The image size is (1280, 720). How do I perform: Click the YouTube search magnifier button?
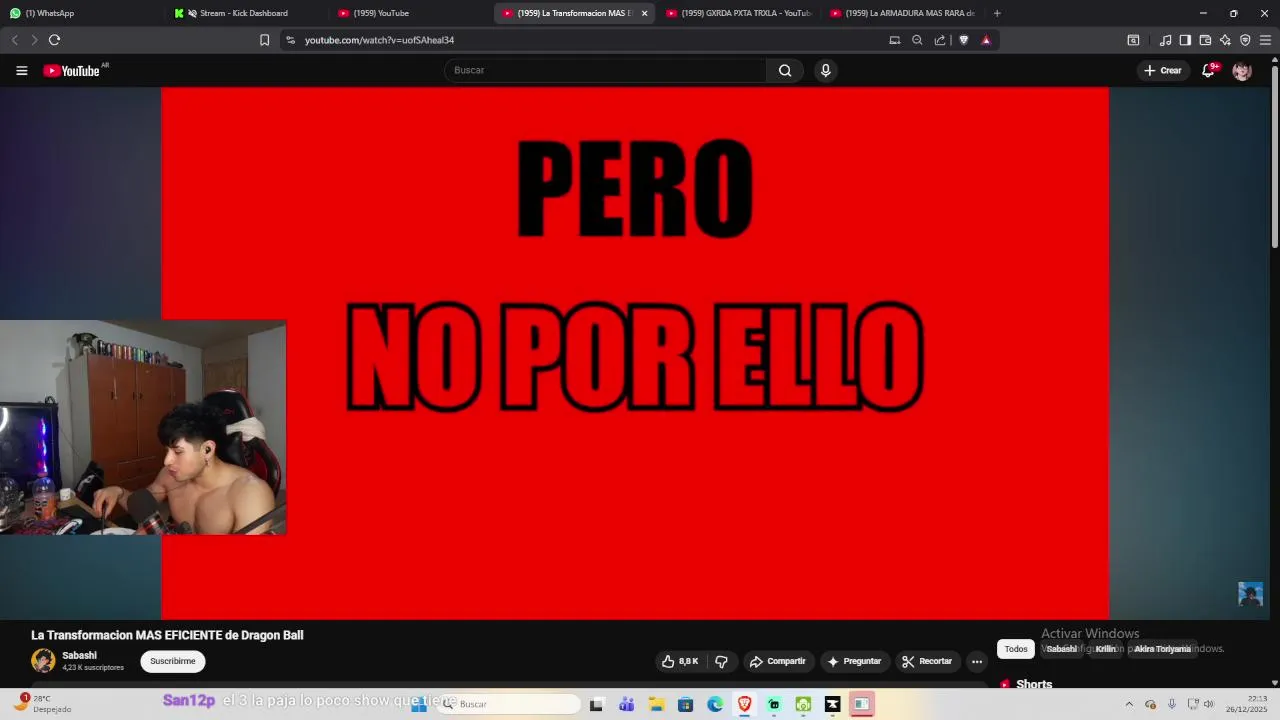pyautogui.click(x=785, y=70)
